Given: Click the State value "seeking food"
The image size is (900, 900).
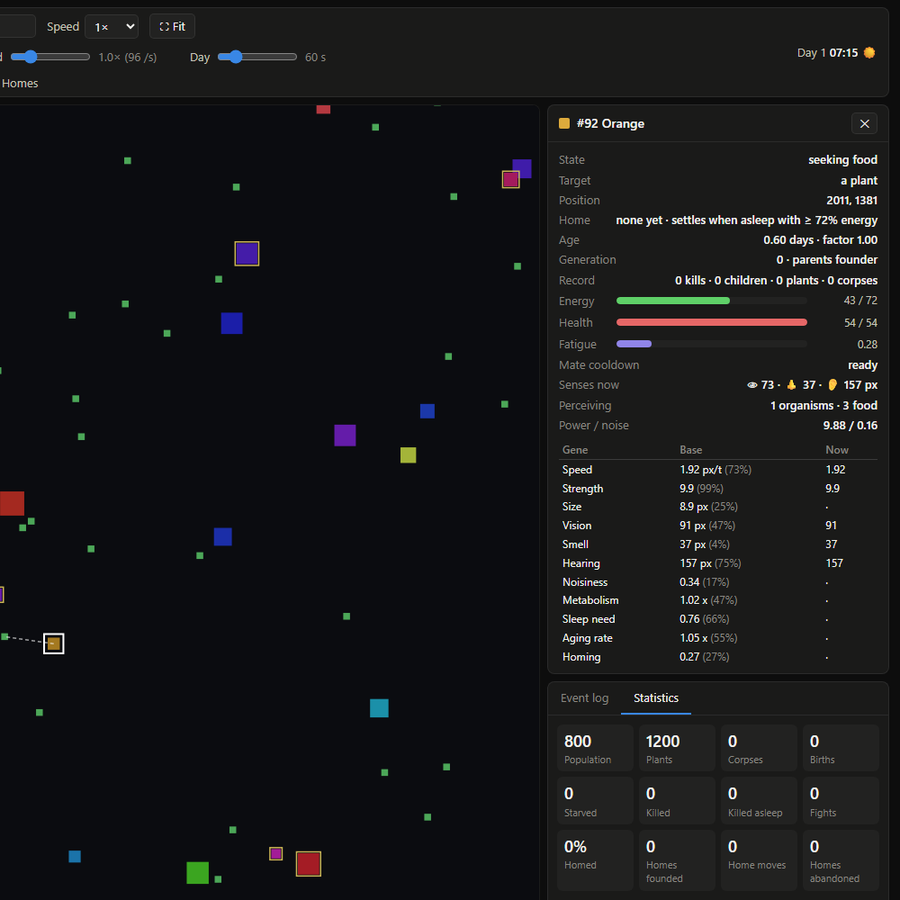Looking at the screenshot, I should pyautogui.click(x=842, y=160).
